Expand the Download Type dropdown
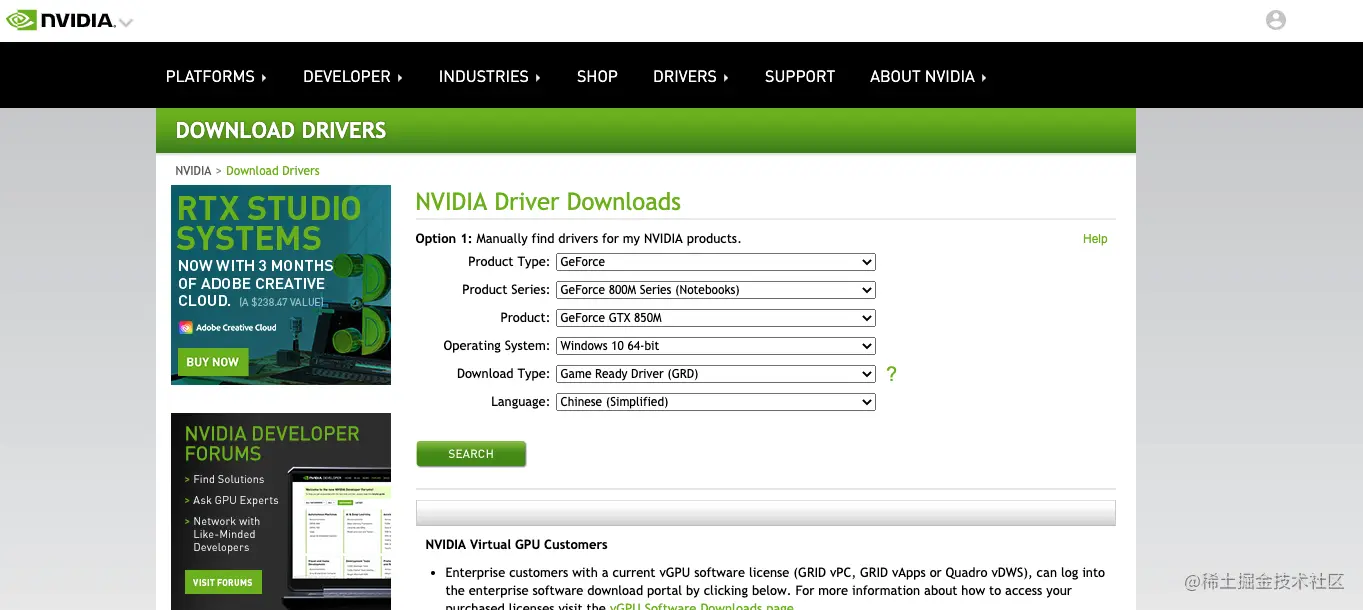The image size is (1363, 610). coord(716,374)
